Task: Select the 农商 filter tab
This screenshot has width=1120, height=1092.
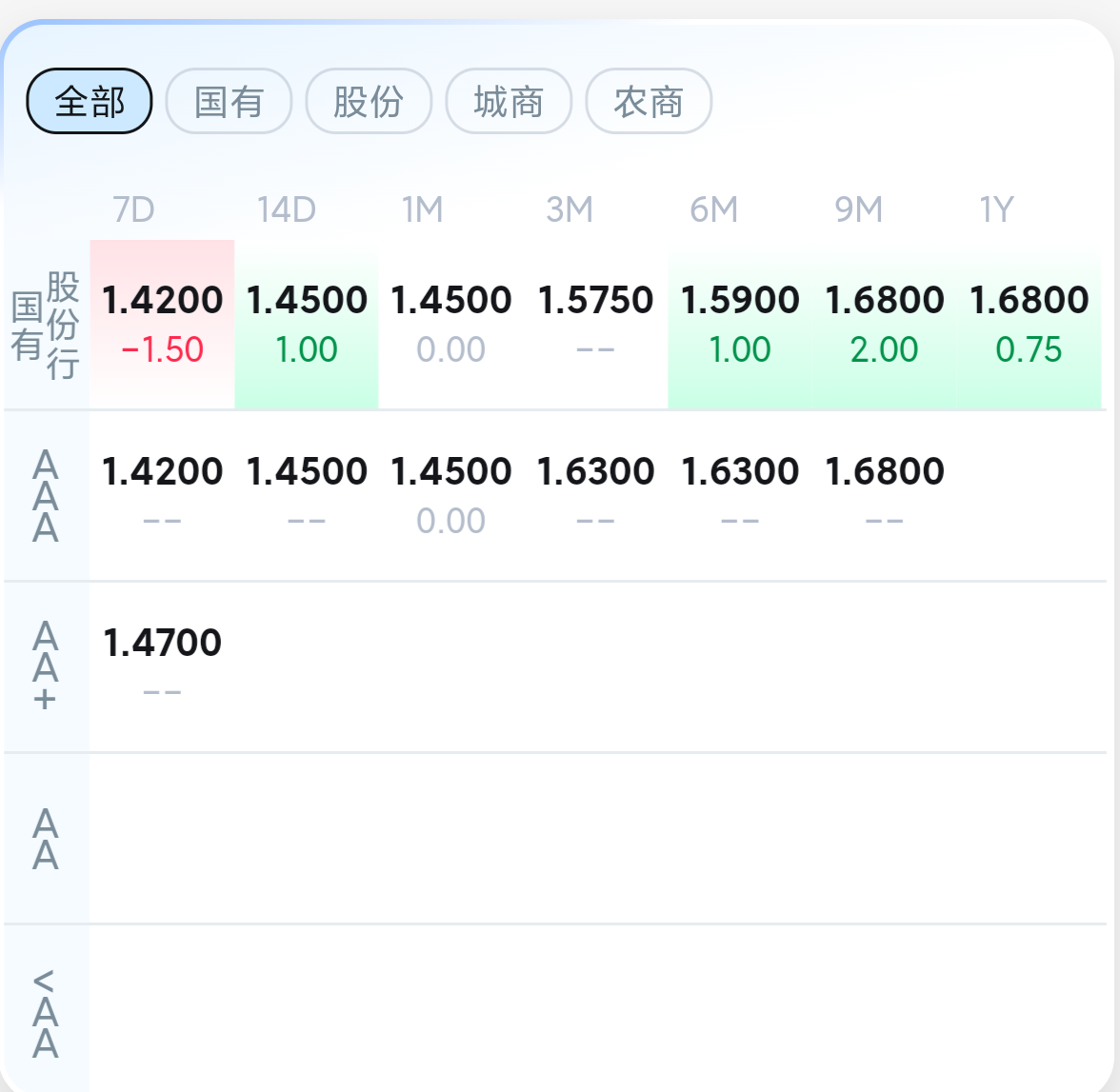Action: pyautogui.click(x=649, y=101)
